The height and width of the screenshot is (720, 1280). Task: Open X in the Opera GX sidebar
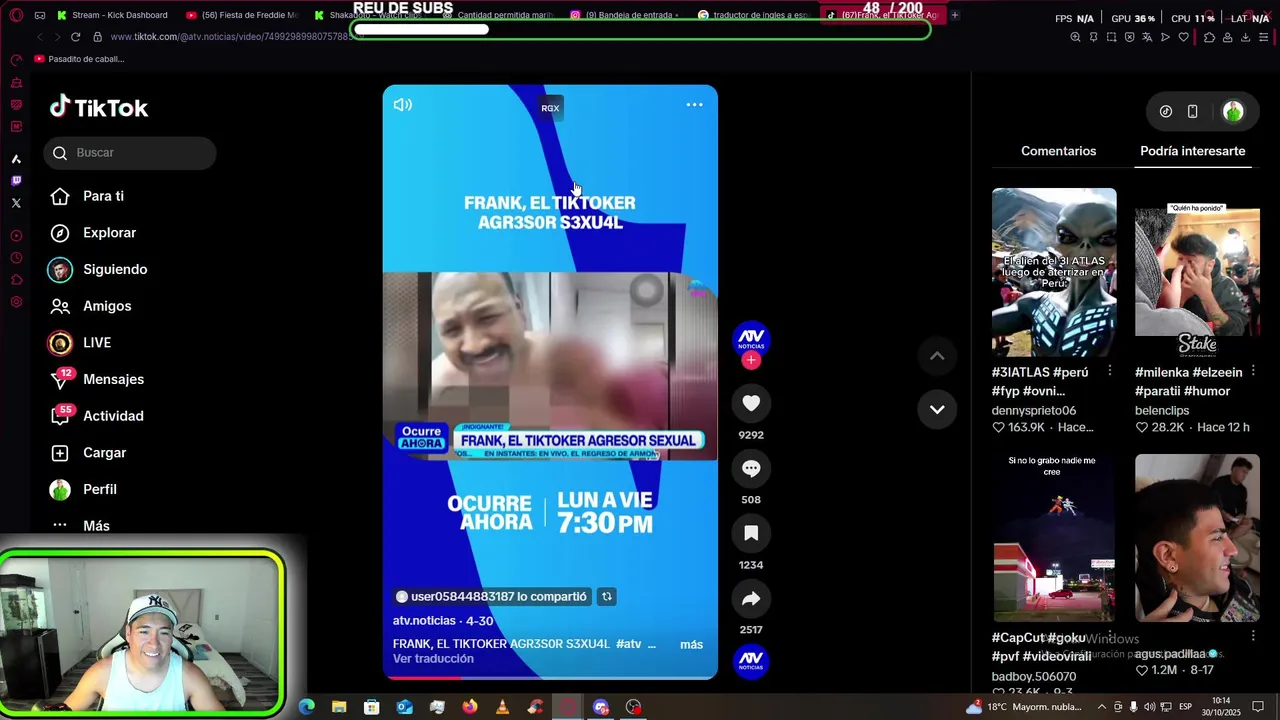(x=16, y=203)
